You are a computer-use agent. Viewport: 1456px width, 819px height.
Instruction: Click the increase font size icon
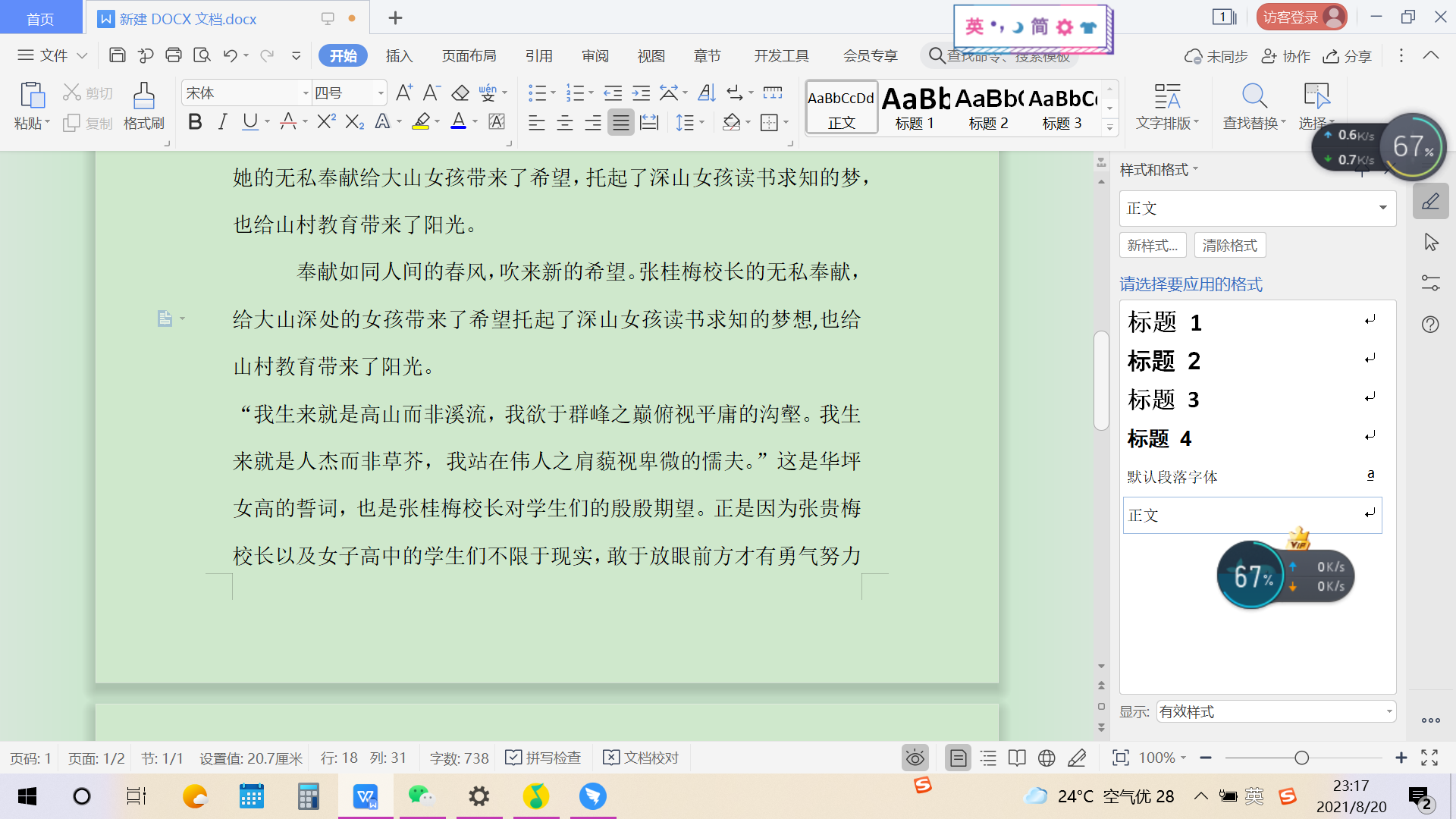404,93
